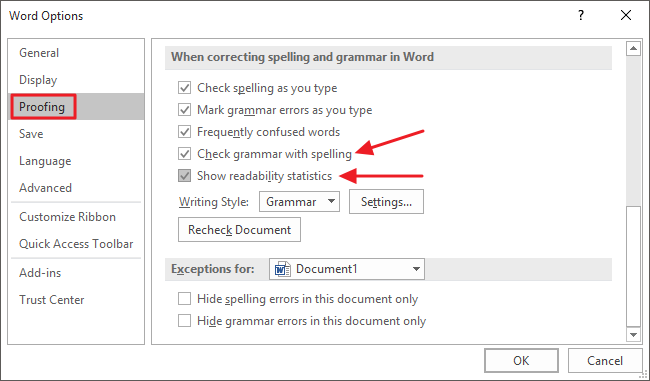Confirm with the OK button
Image resolution: width=650 pixels, height=381 pixels.
[521, 361]
